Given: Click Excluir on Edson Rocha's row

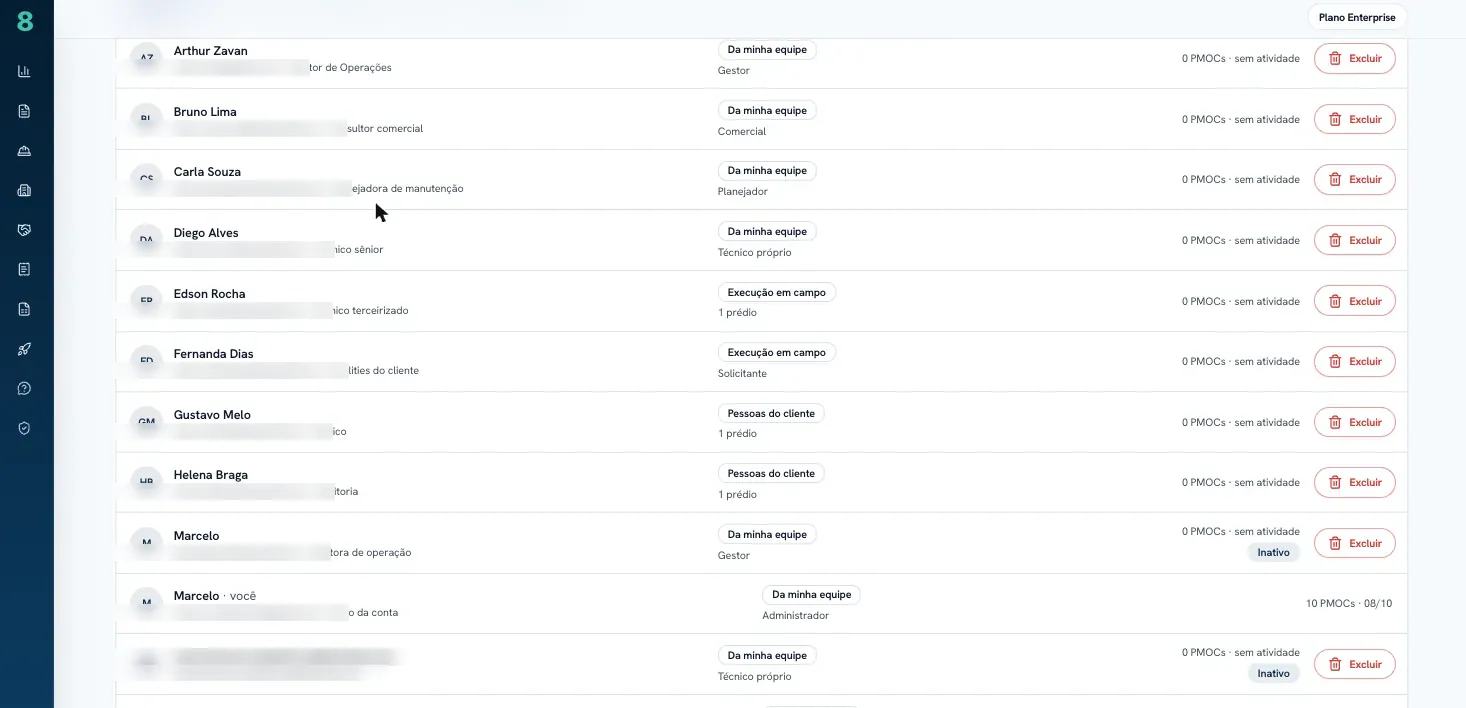Looking at the screenshot, I should 1354,301.
